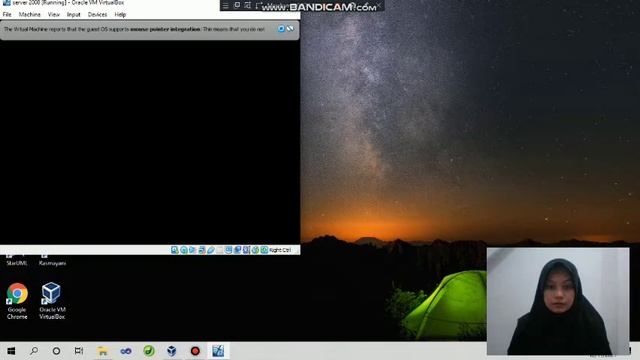Image resolution: width=640 pixels, height=360 pixels.
Task: Select the Oracle VM VirtualBox desktop icon
Action: pos(52,301)
